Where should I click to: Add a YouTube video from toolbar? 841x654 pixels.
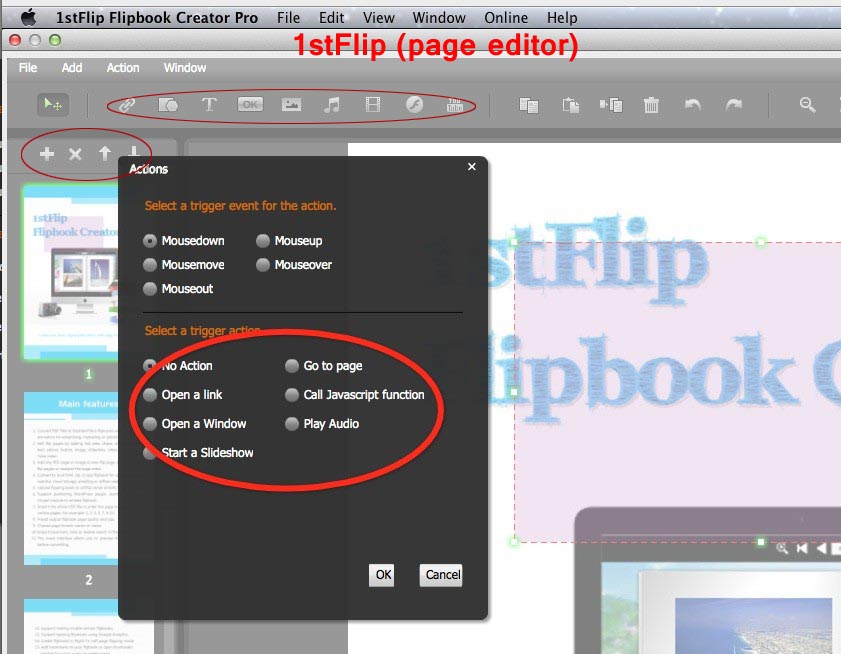coord(454,104)
